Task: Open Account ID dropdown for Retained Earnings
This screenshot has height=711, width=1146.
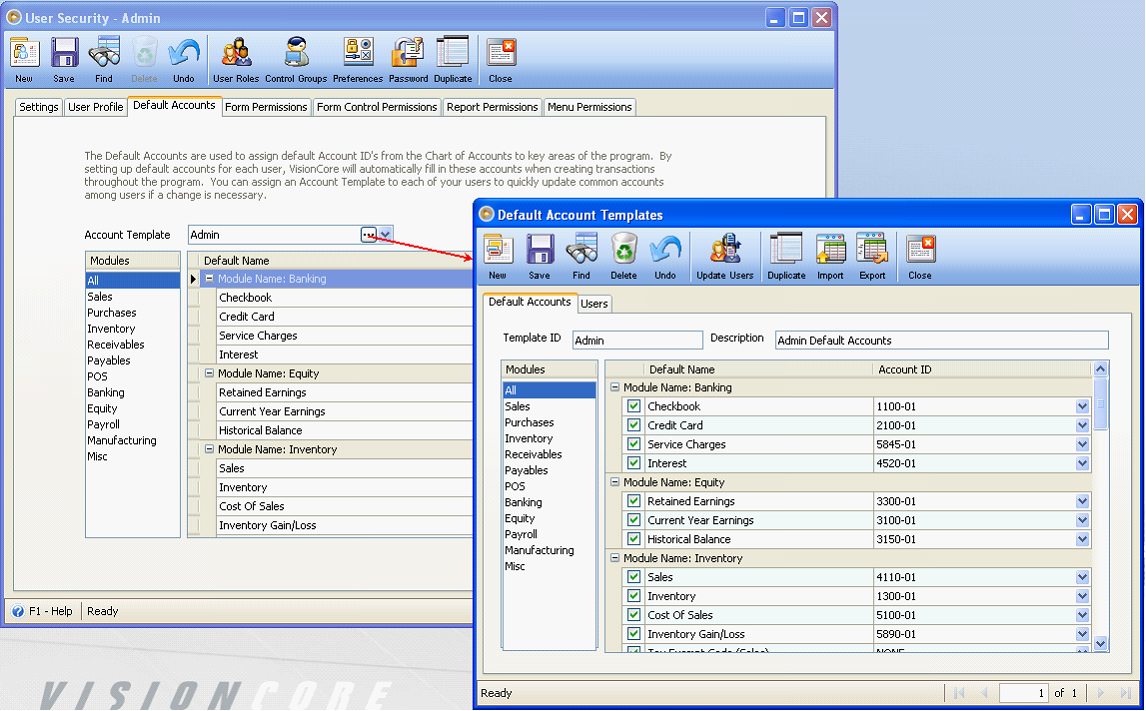Action: pos(1082,501)
